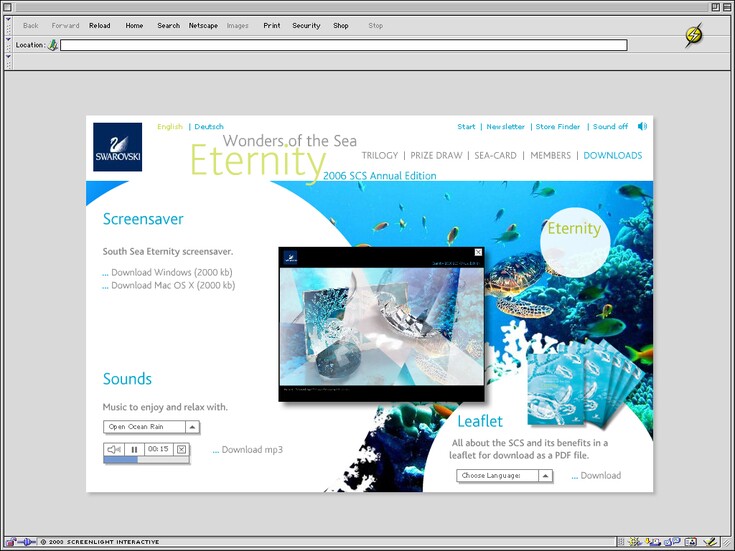Go to the Start page link
Image resolution: width=735 pixels, height=551 pixels.
[466, 127]
